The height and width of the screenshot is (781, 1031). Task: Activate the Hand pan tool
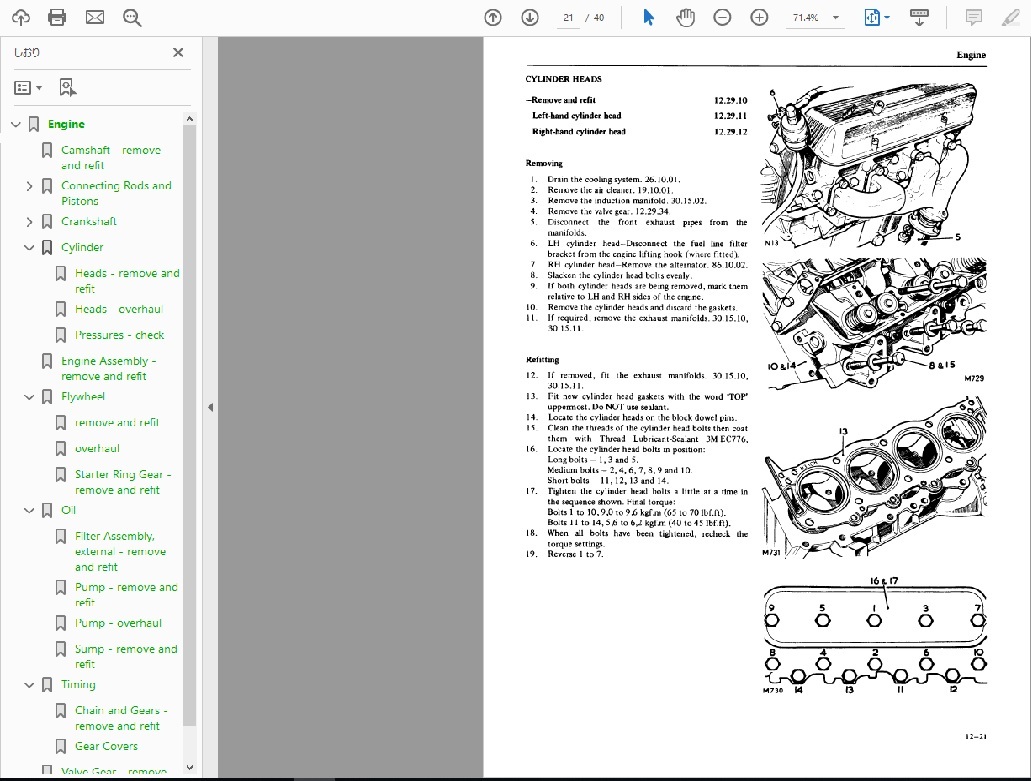coord(685,18)
